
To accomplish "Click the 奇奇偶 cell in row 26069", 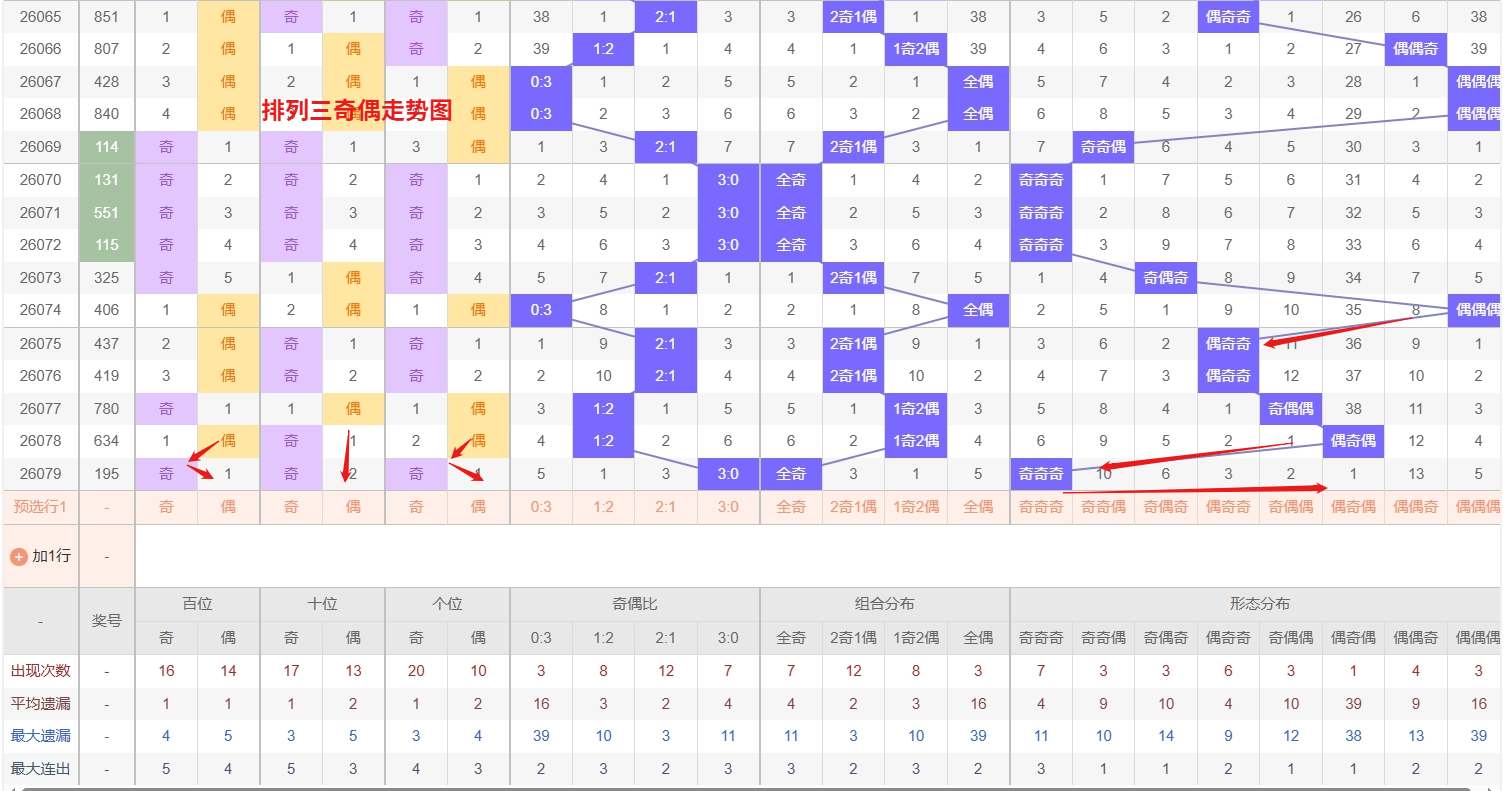I will point(1103,147).
